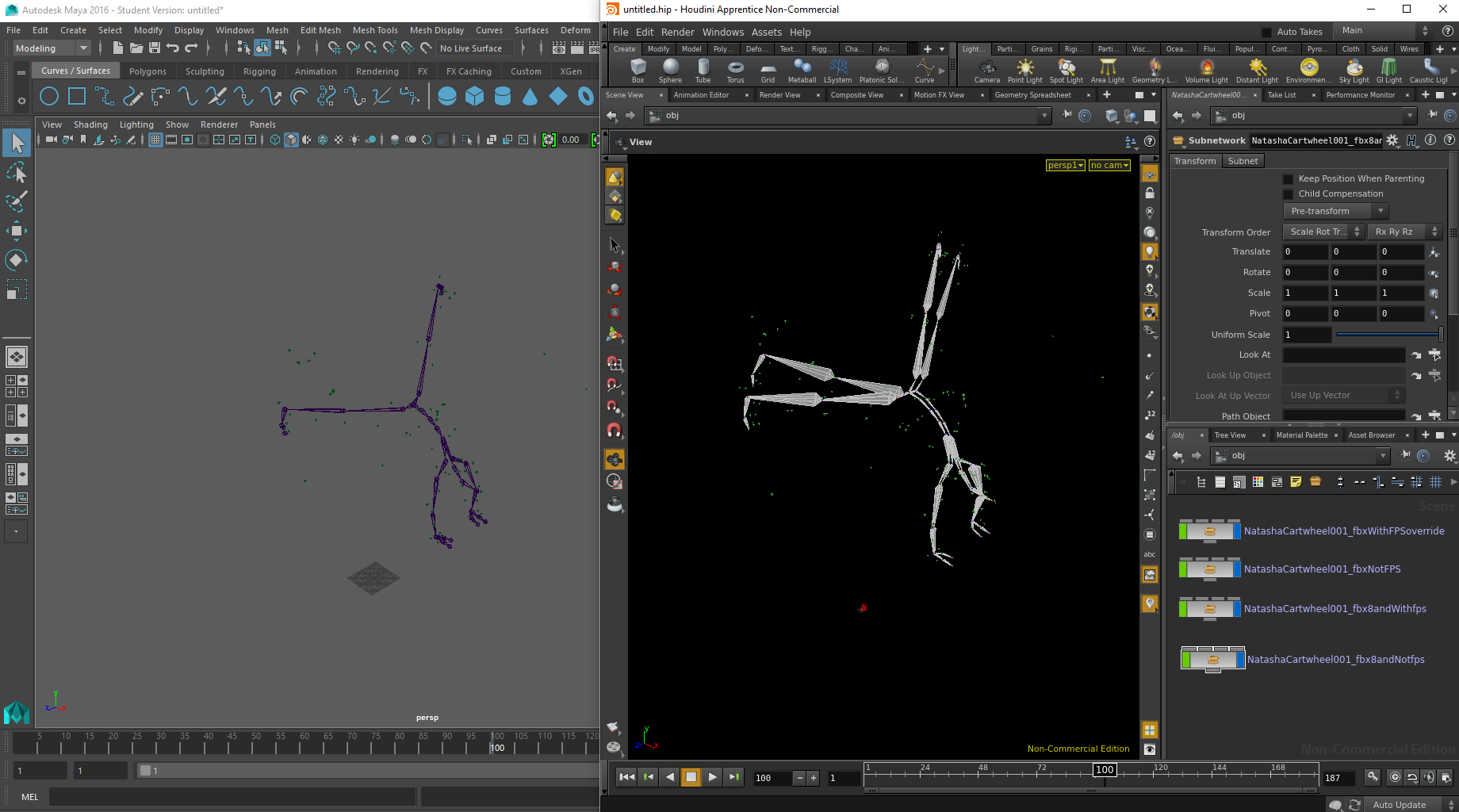Enable Keep Position When Parenting checkbox

point(1288,179)
